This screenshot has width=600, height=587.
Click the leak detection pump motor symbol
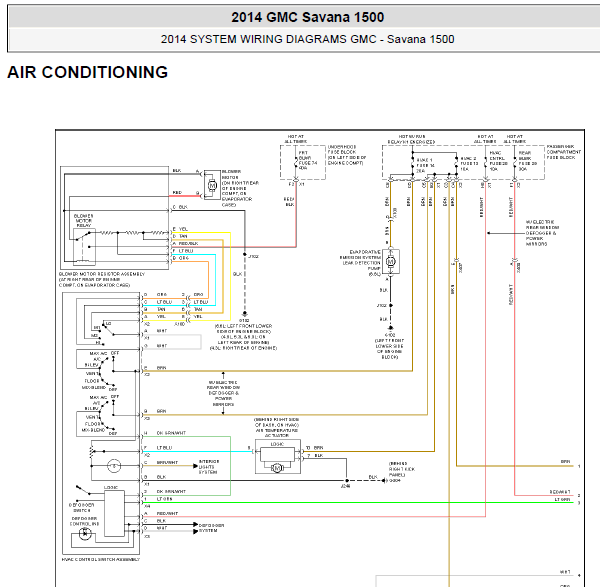(390, 262)
